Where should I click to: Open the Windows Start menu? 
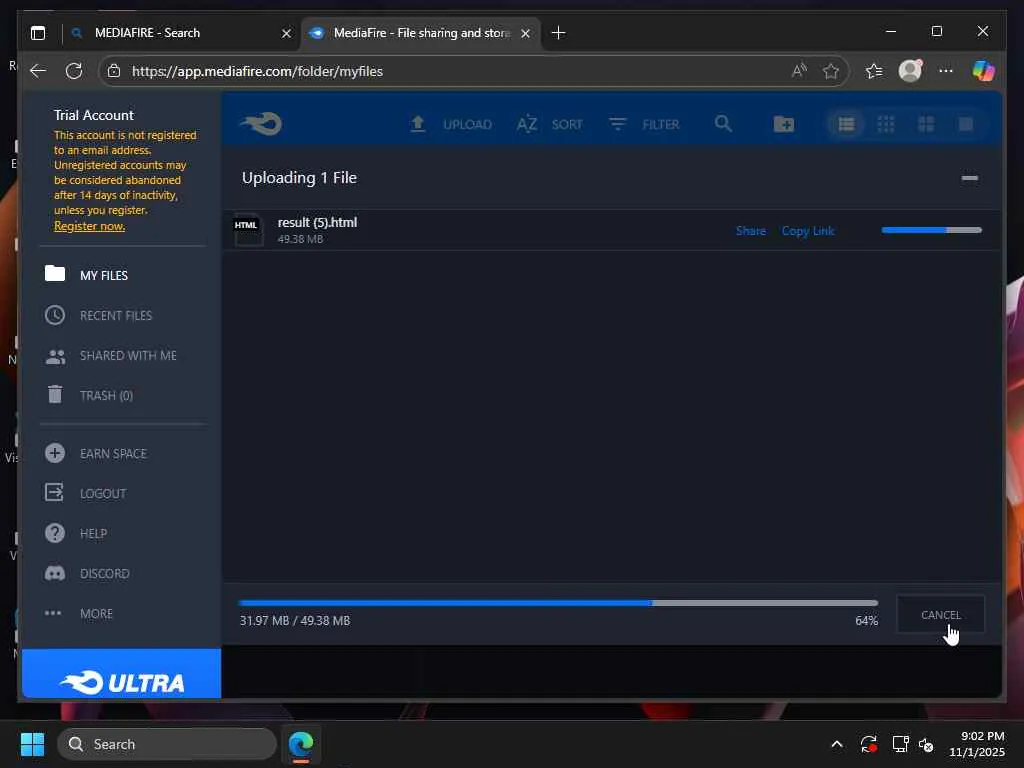[32, 744]
